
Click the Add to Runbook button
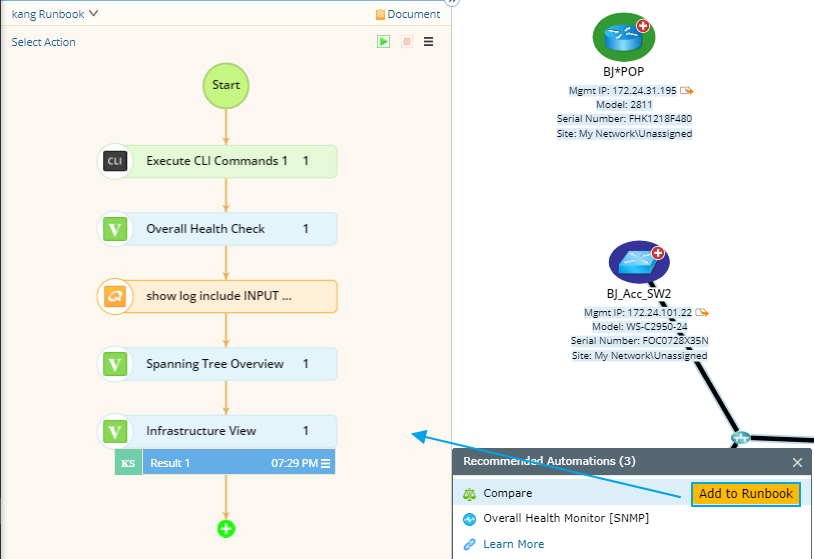pyautogui.click(x=745, y=494)
